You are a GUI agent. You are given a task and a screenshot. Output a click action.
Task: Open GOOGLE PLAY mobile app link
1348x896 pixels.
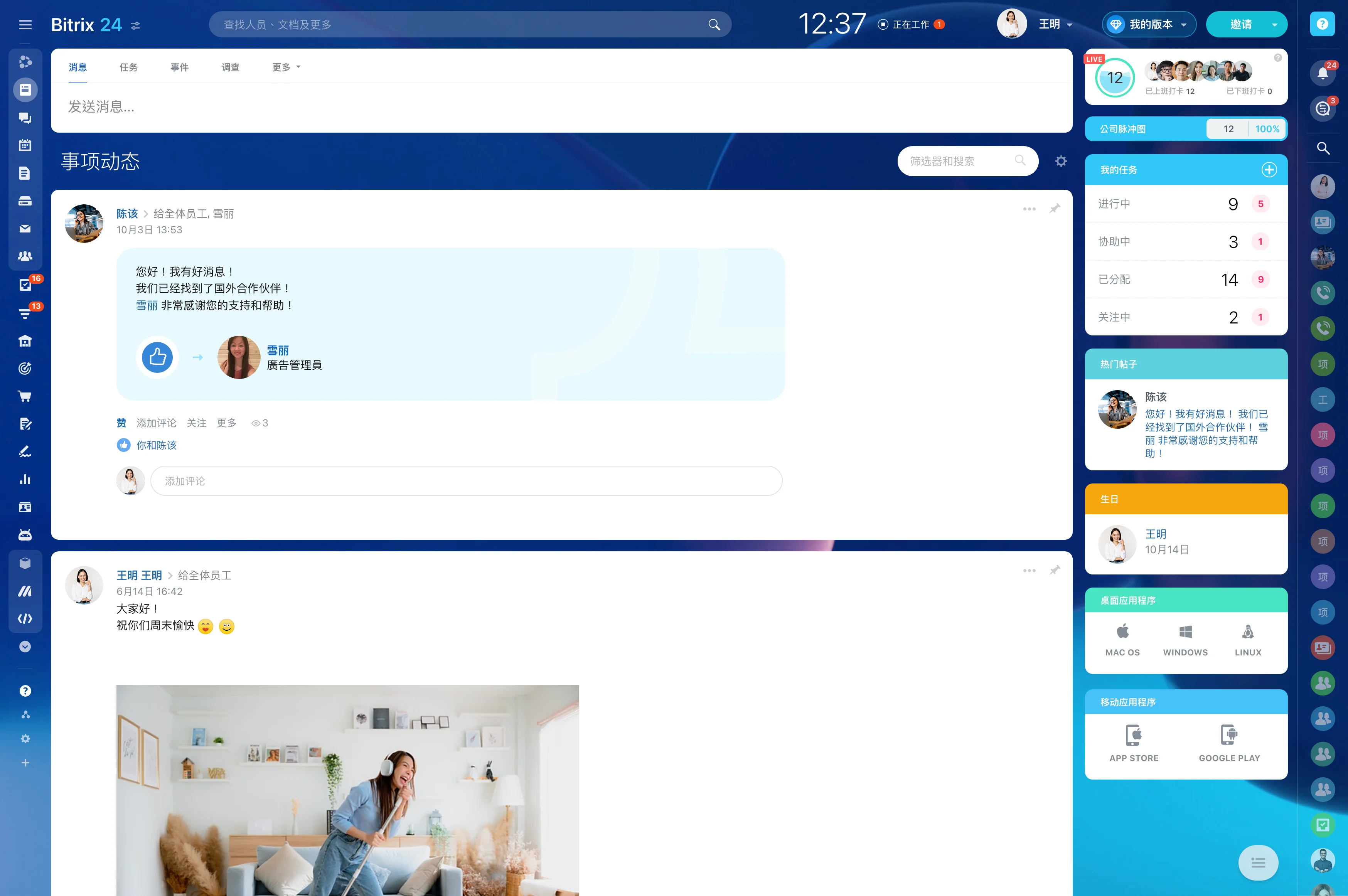coord(1229,743)
